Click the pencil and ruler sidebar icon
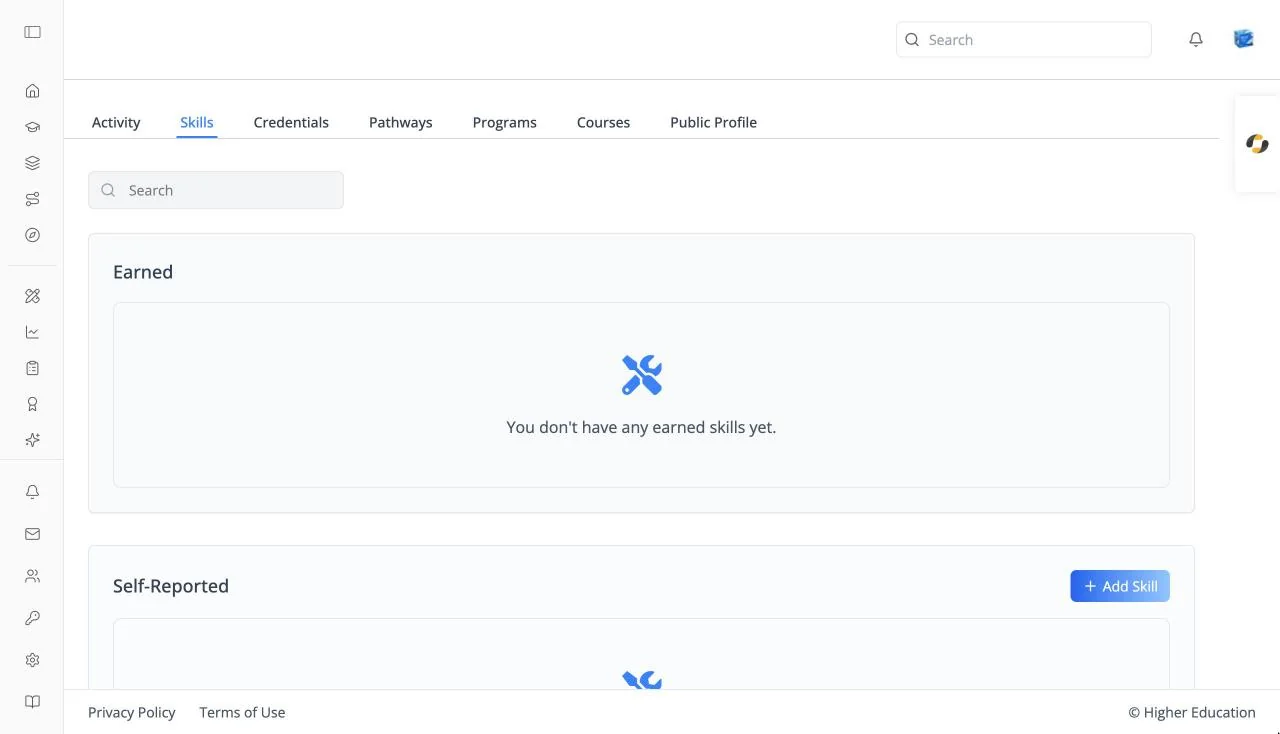Screen dimensions: 1280x734 pos(33,296)
